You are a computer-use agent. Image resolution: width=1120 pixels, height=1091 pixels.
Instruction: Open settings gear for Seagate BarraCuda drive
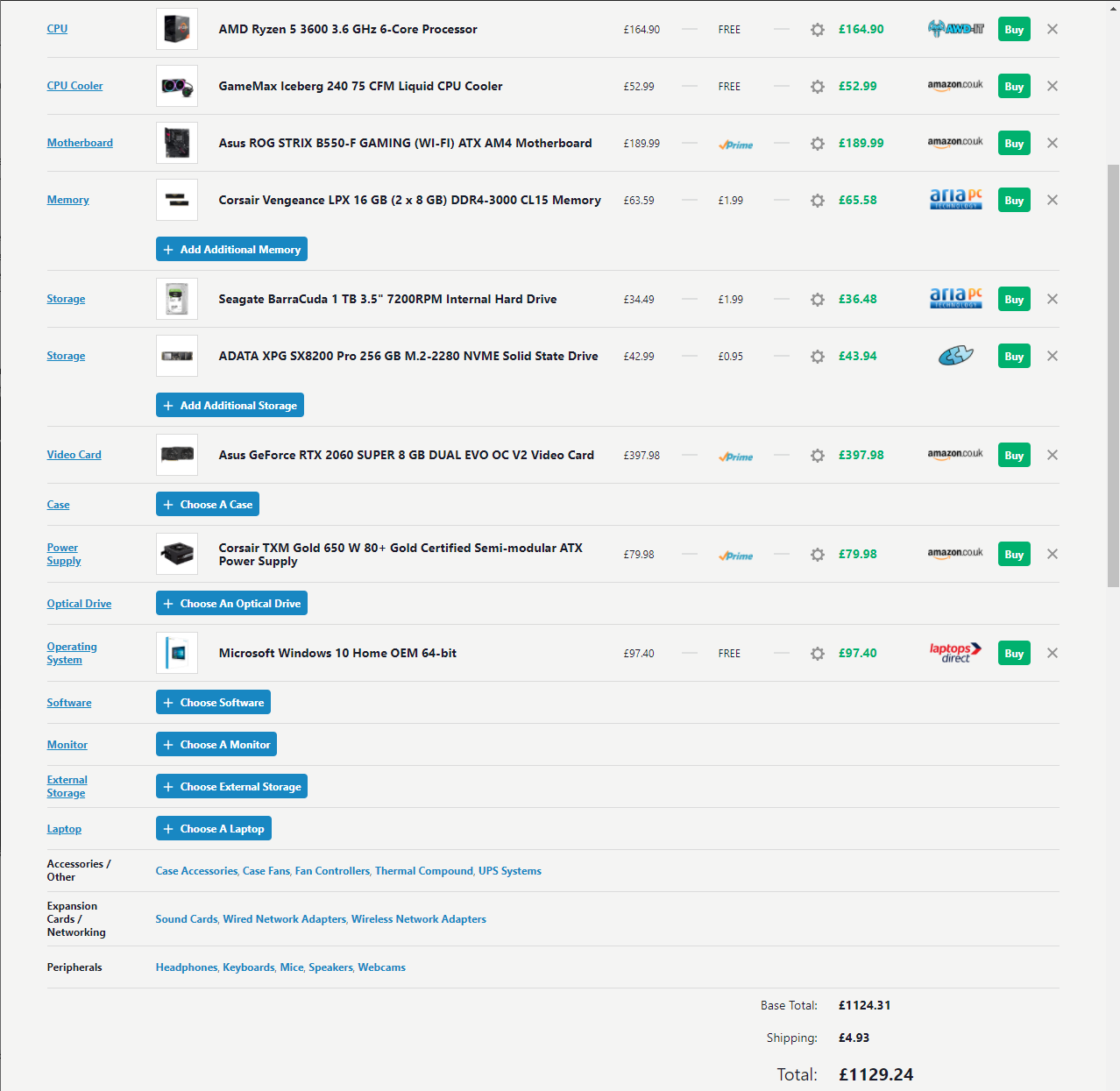point(818,300)
